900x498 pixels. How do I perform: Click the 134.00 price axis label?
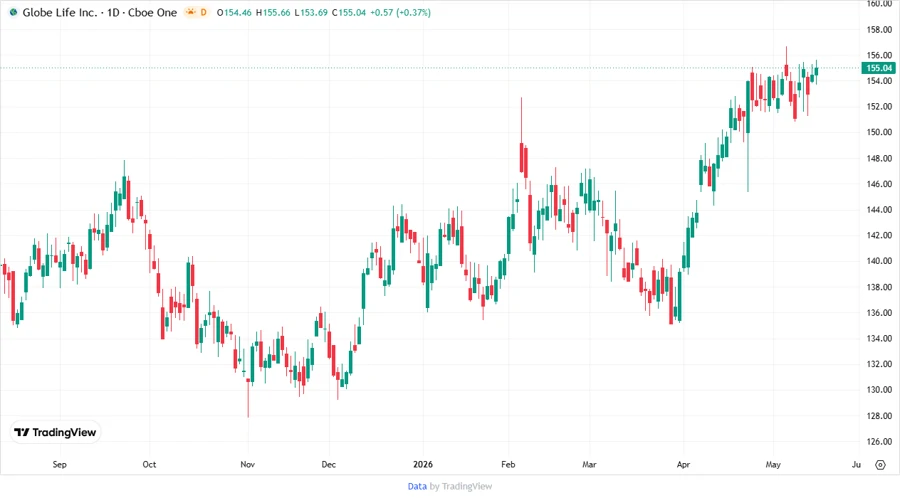tap(879, 339)
